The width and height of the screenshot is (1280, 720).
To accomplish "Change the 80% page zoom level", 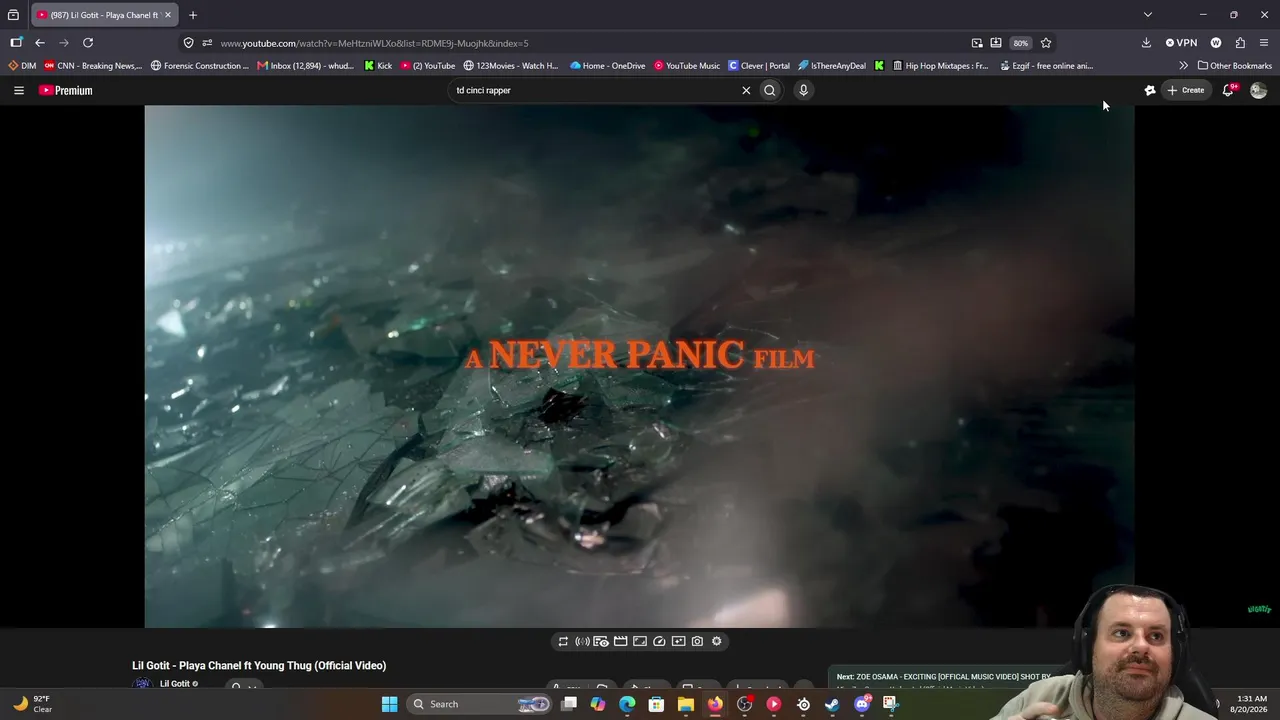I will [1020, 43].
